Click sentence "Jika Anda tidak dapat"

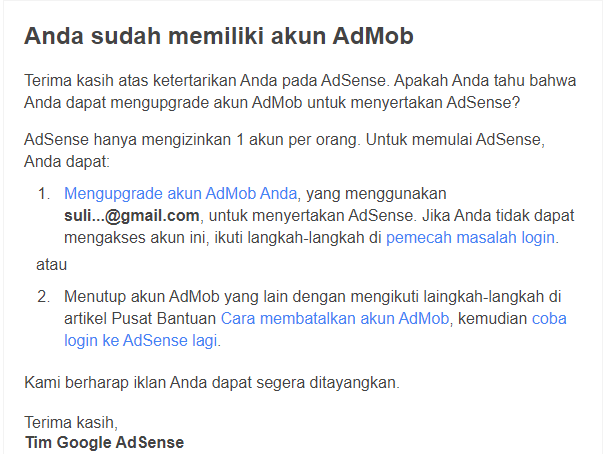click(x=498, y=216)
